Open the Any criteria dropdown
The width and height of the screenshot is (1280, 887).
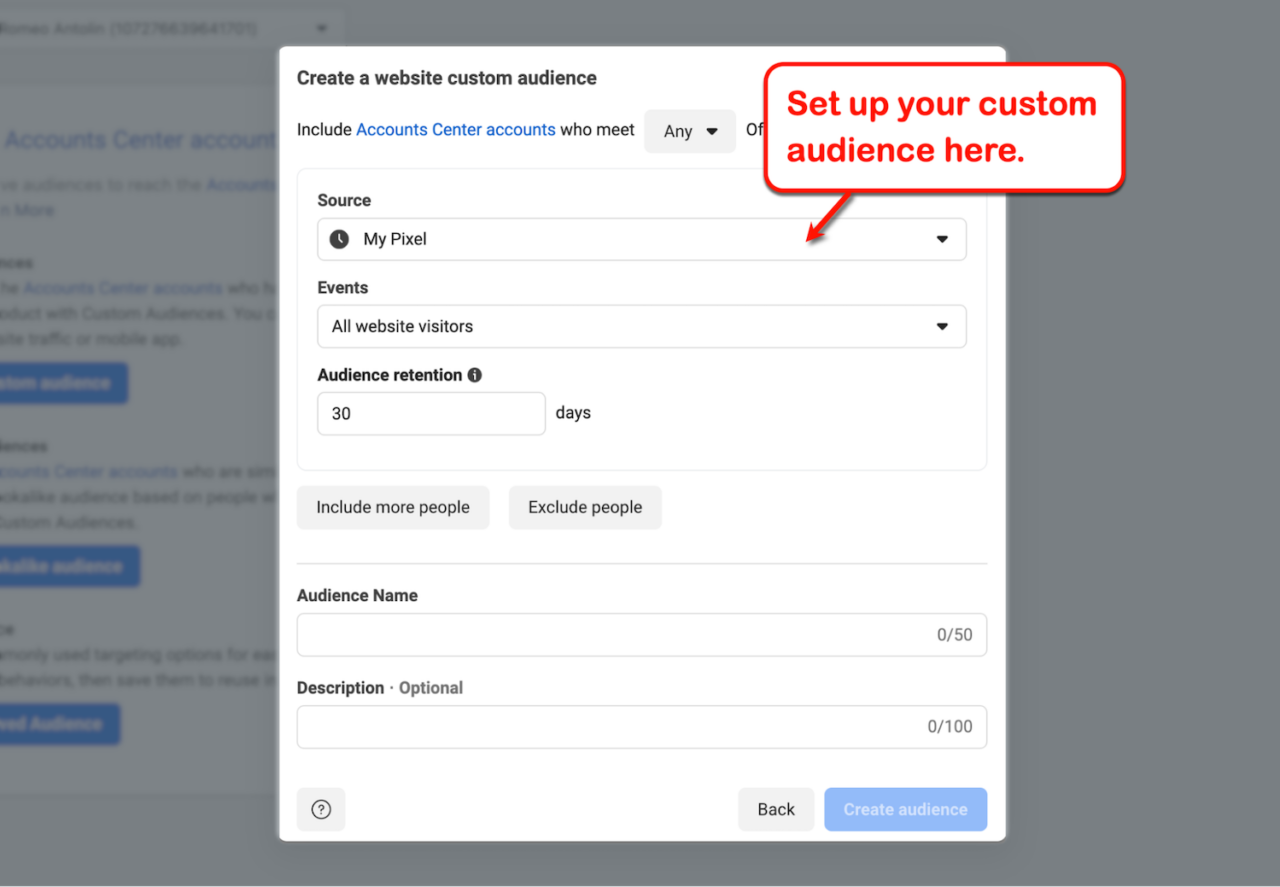tap(689, 130)
